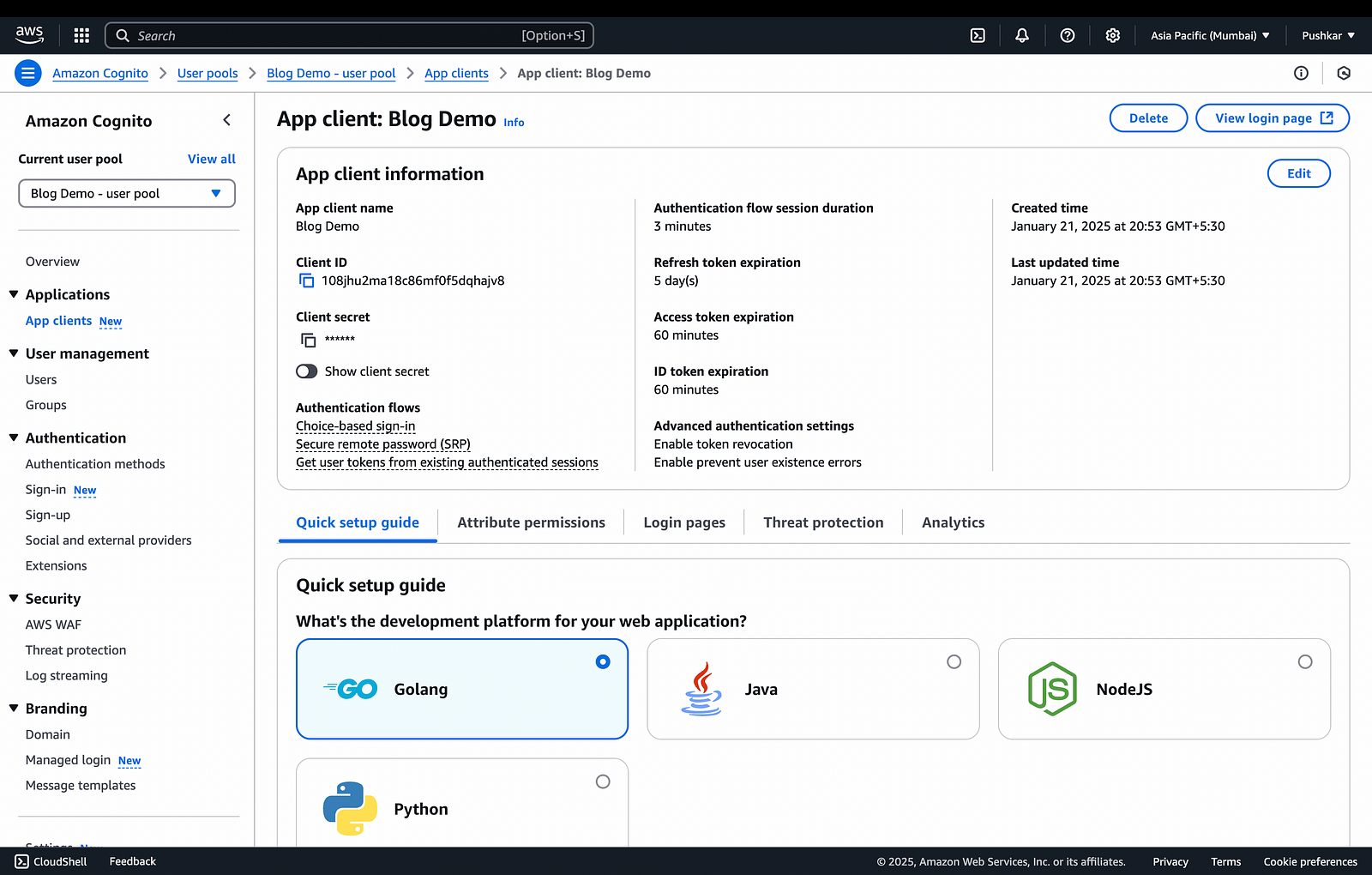
Task: Click the User pools breadcrumb link
Action: [x=208, y=73]
